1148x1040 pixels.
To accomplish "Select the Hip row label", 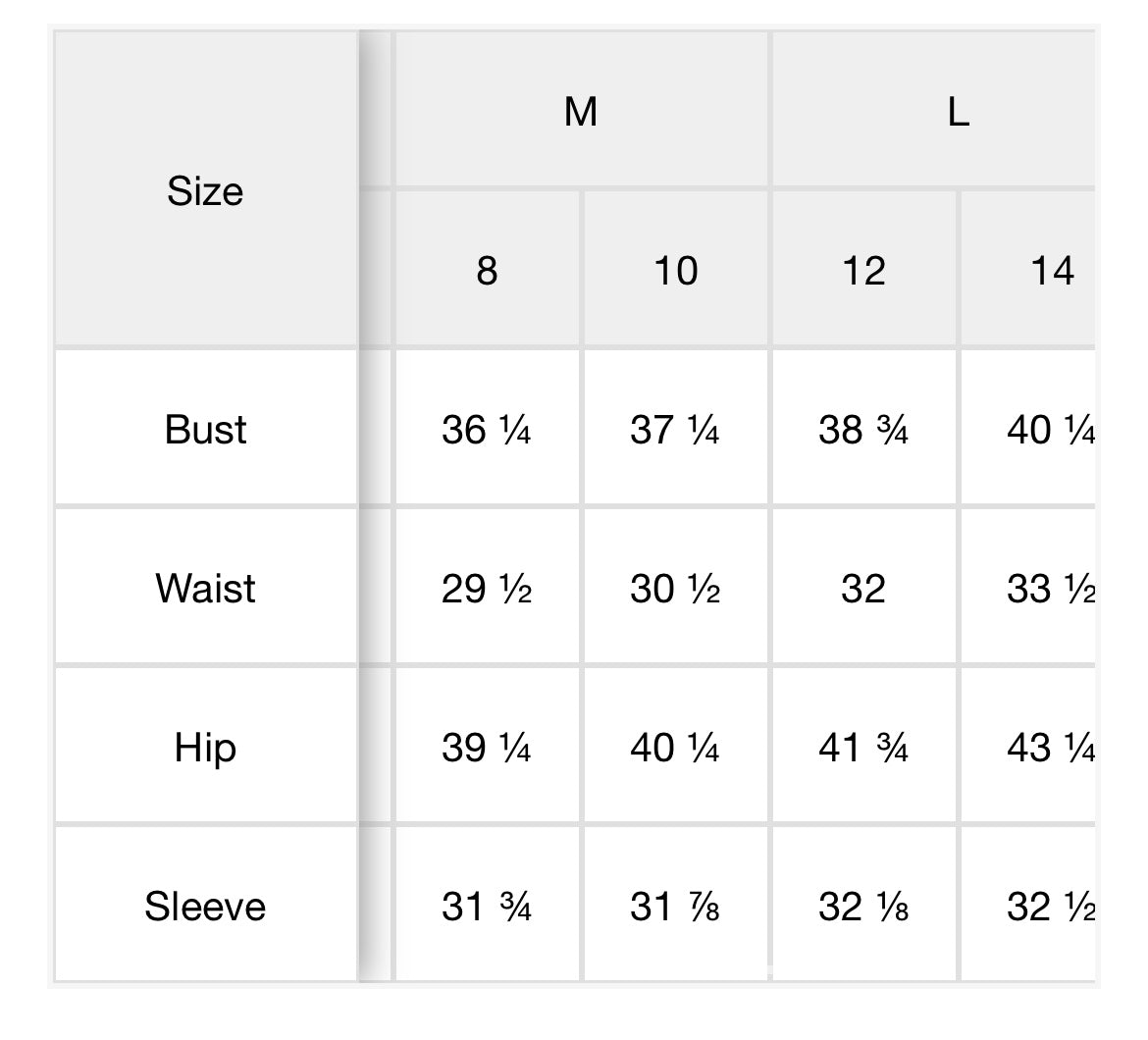I will [x=205, y=748].
